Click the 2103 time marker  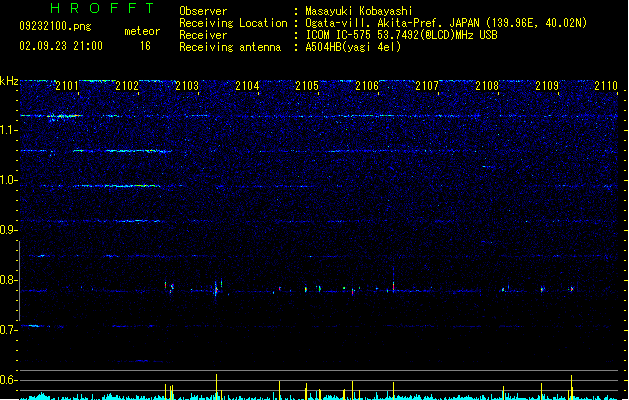(x=187, y=86)
